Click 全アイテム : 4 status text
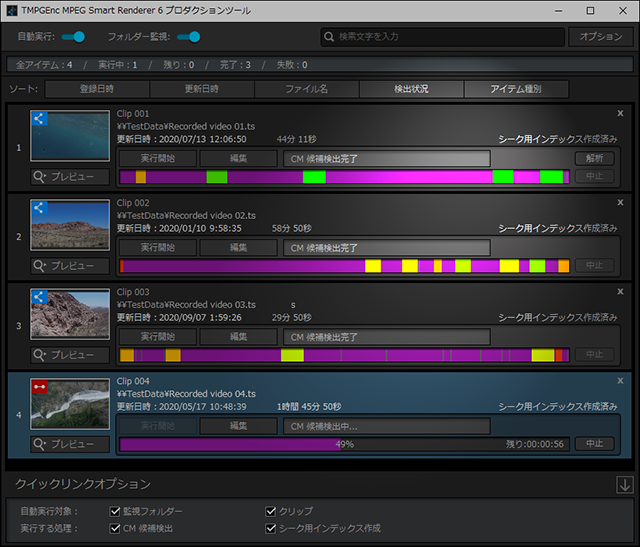 click(x=44, y=65)
